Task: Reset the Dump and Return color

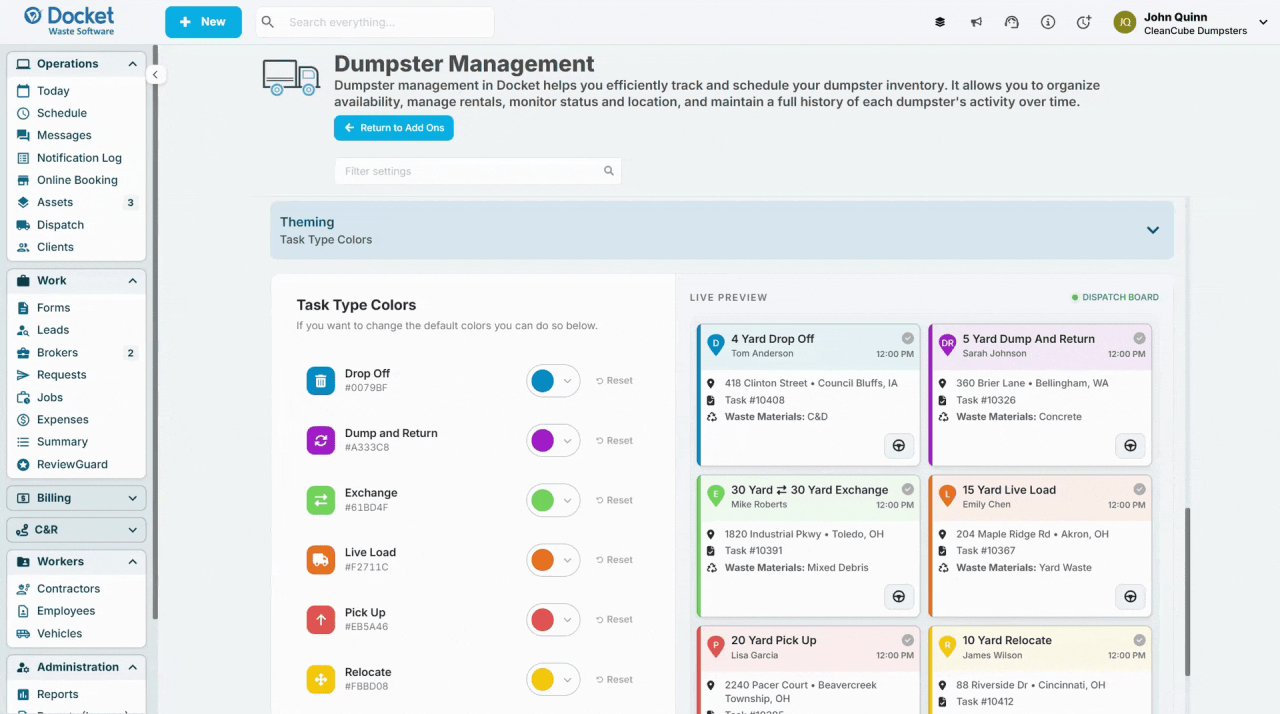Action: 614,440
